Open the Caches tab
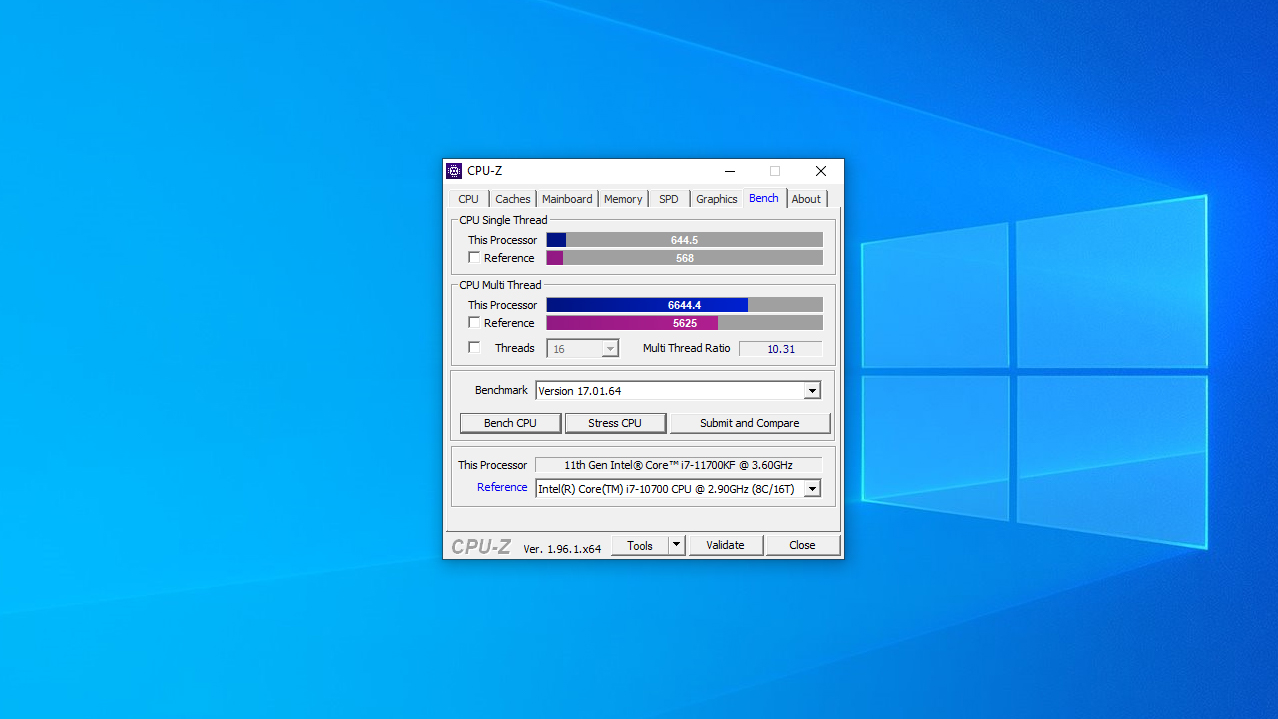The height and width of the screenshot is (719, 1278). (513, 199)
